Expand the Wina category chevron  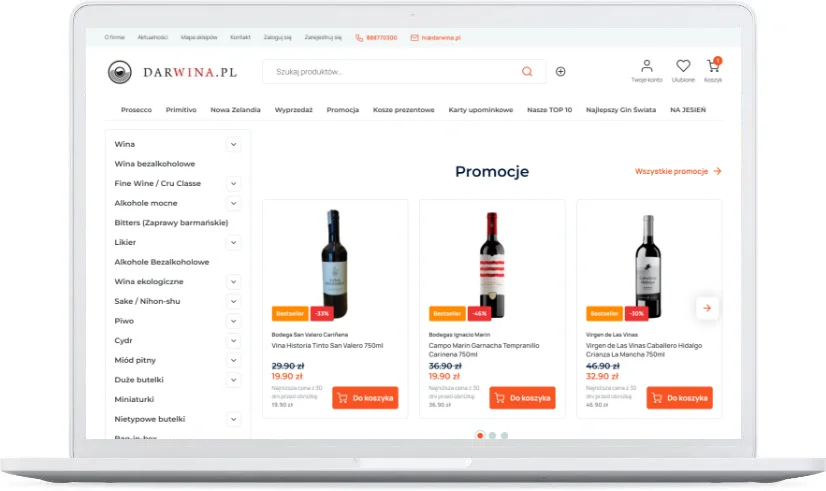233,144
